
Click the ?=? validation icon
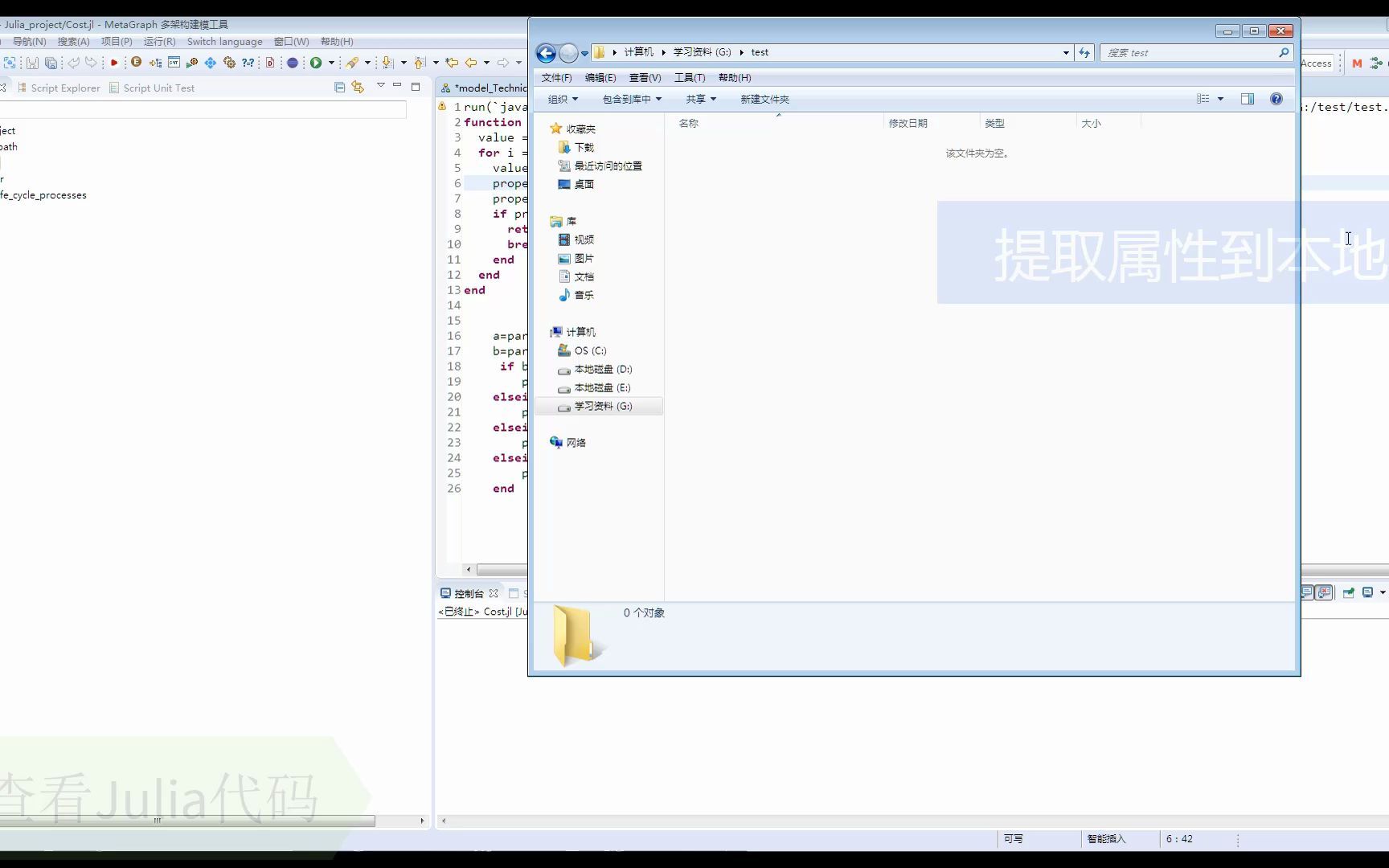(248, 63)
